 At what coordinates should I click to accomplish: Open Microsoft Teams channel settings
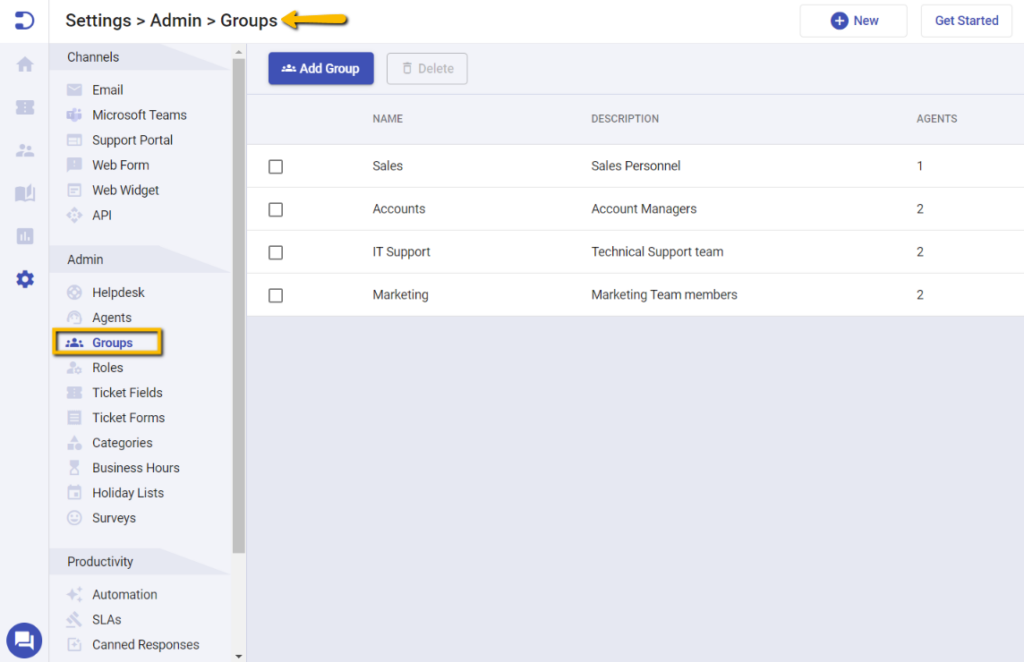pyautogui.click(x=139, y=115)
